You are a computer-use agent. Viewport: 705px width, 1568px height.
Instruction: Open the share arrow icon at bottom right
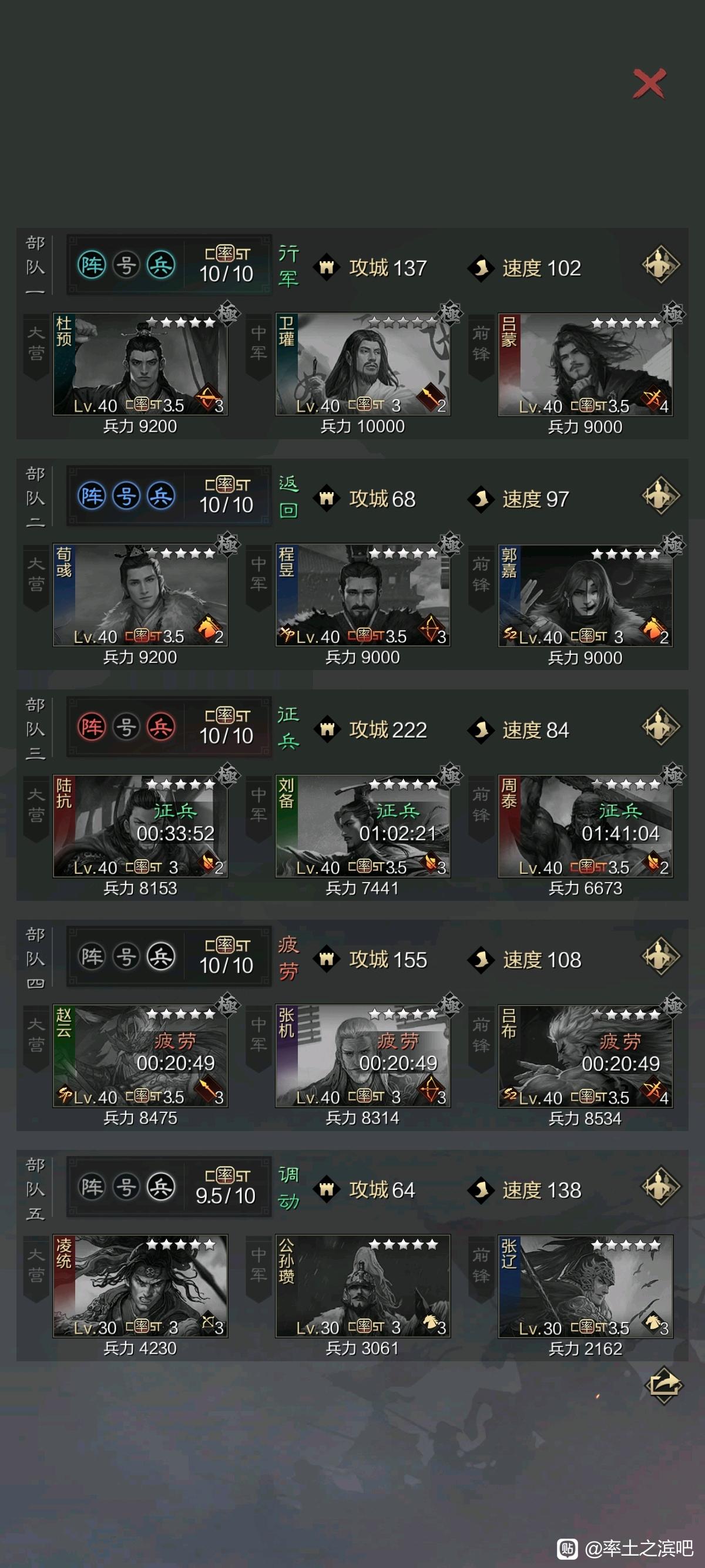663,1386
